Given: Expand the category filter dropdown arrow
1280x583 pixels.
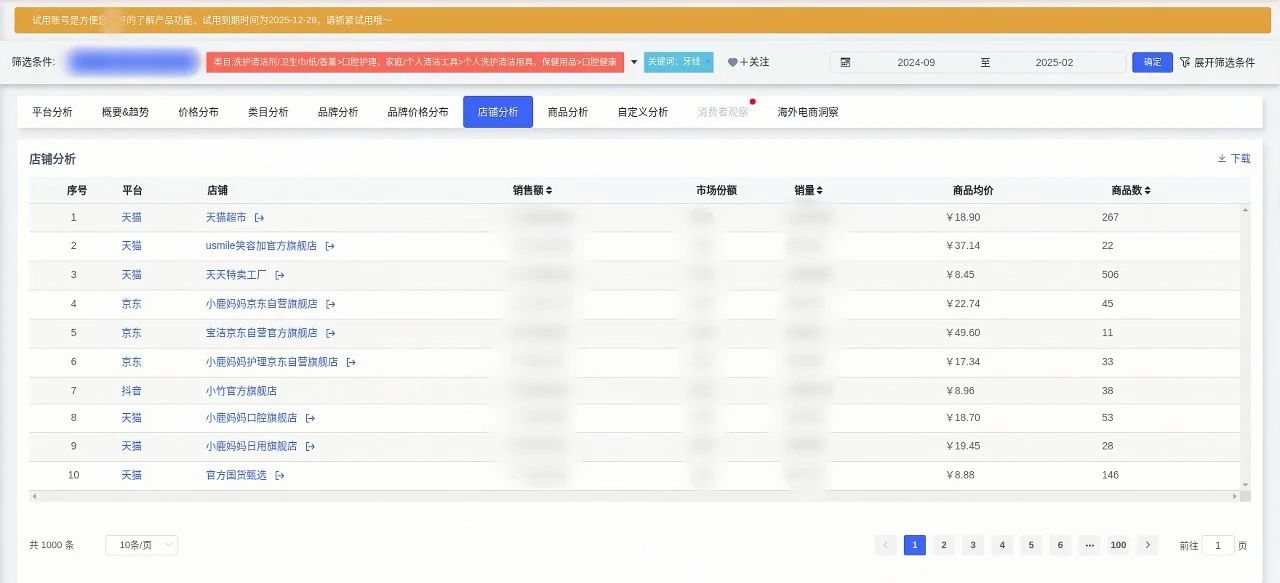Looking at the screenshot, I should click(x=634, y=62).
